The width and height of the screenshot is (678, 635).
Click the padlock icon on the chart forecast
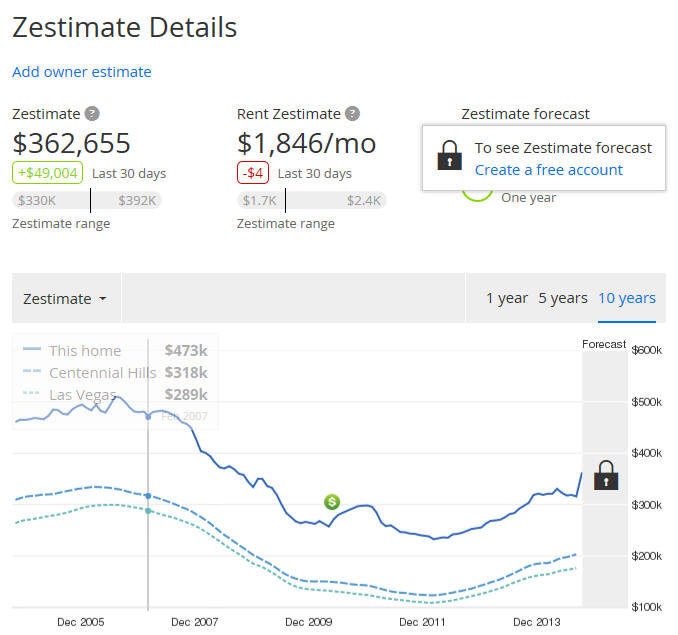point(606,475)
